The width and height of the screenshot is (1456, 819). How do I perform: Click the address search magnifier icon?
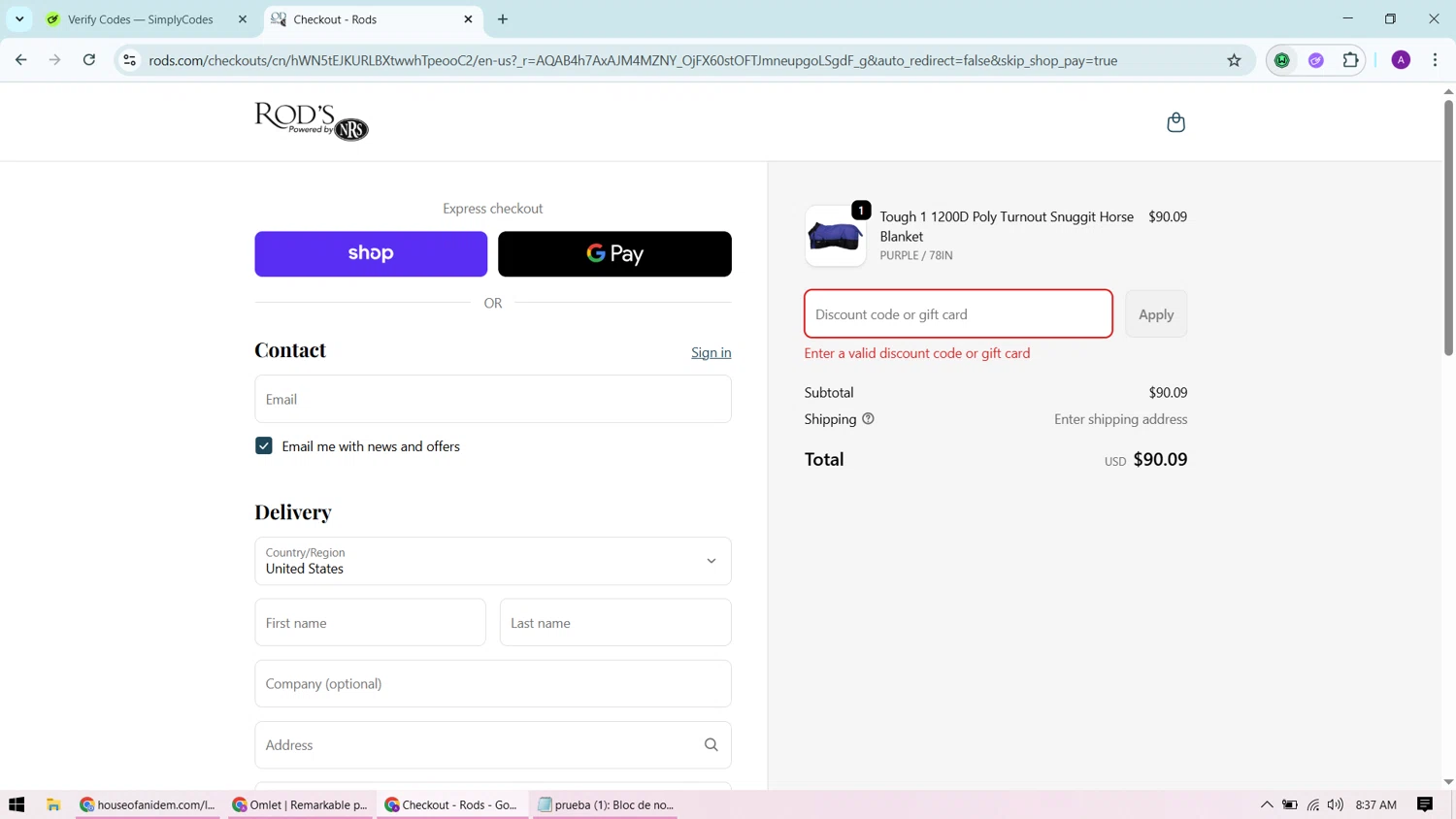click(711, 745)
